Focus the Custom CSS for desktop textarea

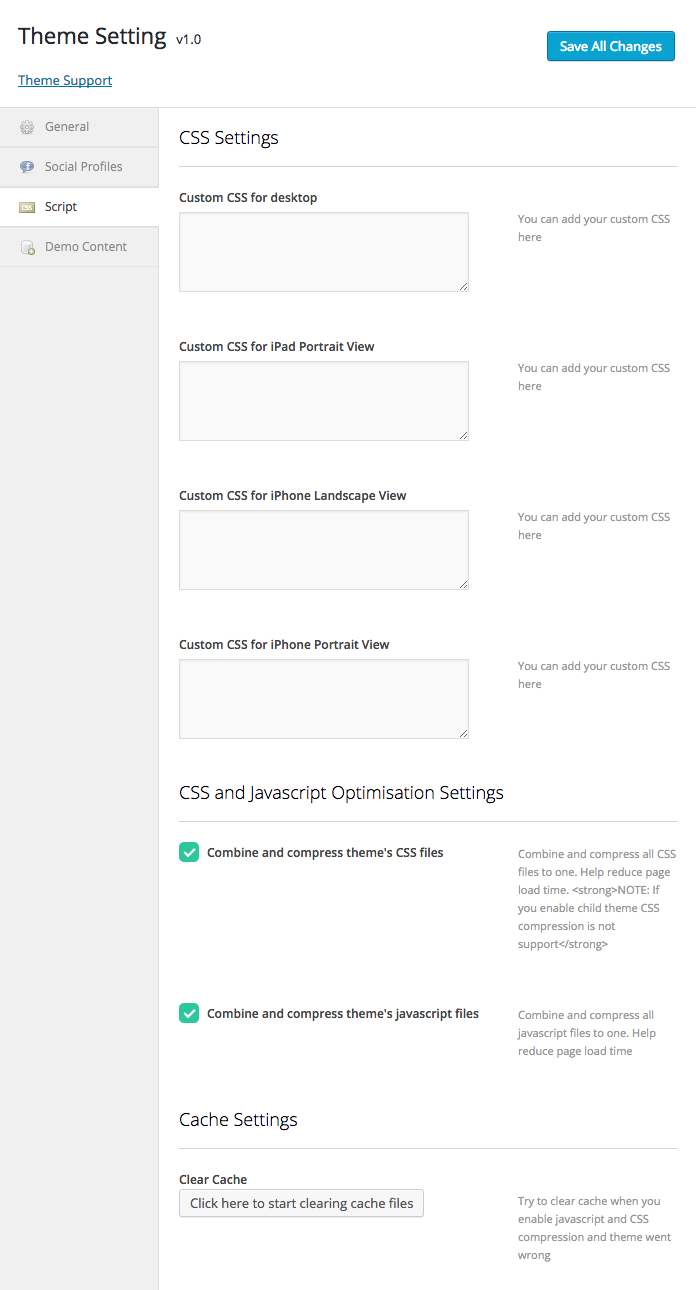pos(323,251)
